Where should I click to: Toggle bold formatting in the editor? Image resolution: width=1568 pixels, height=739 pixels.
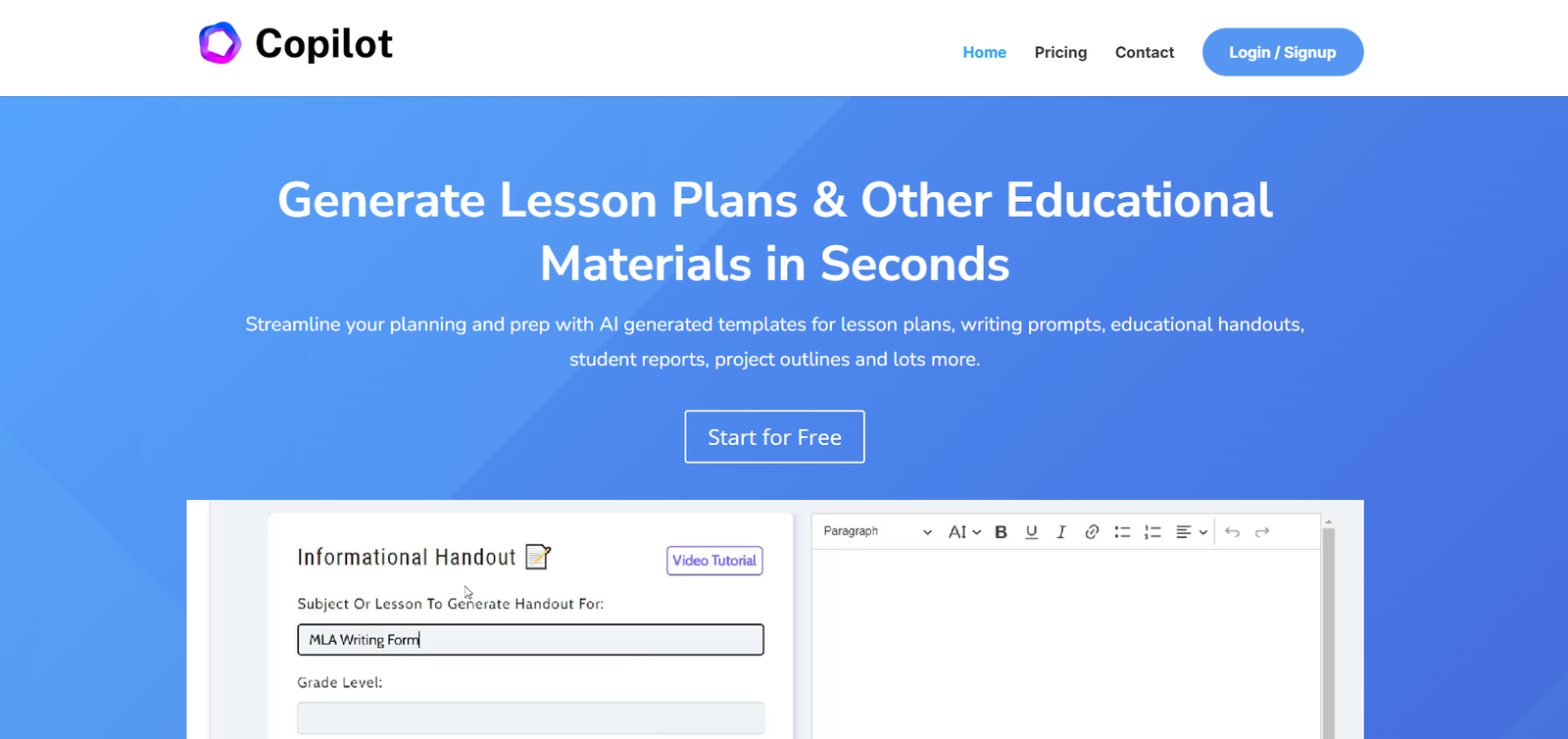point(1001,532)
